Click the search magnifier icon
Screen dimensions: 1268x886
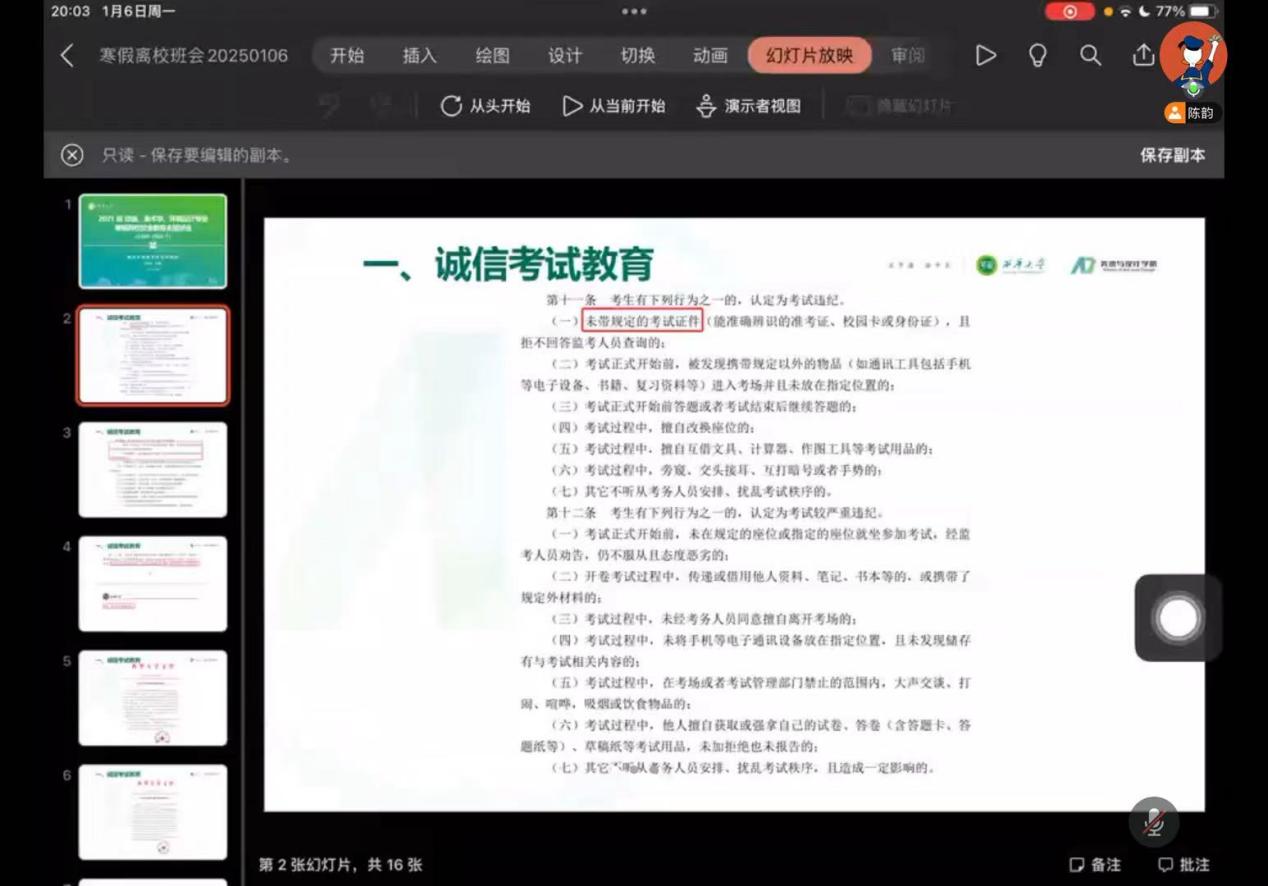[1090, 55]
